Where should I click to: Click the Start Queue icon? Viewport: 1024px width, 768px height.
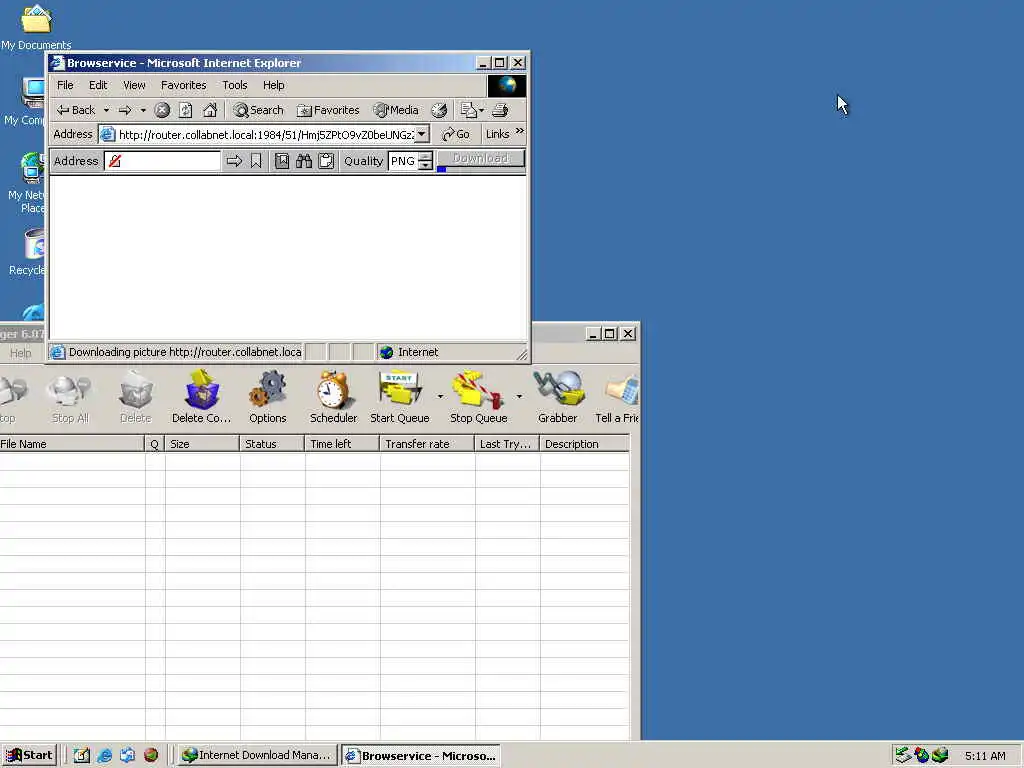coord(400,397)
